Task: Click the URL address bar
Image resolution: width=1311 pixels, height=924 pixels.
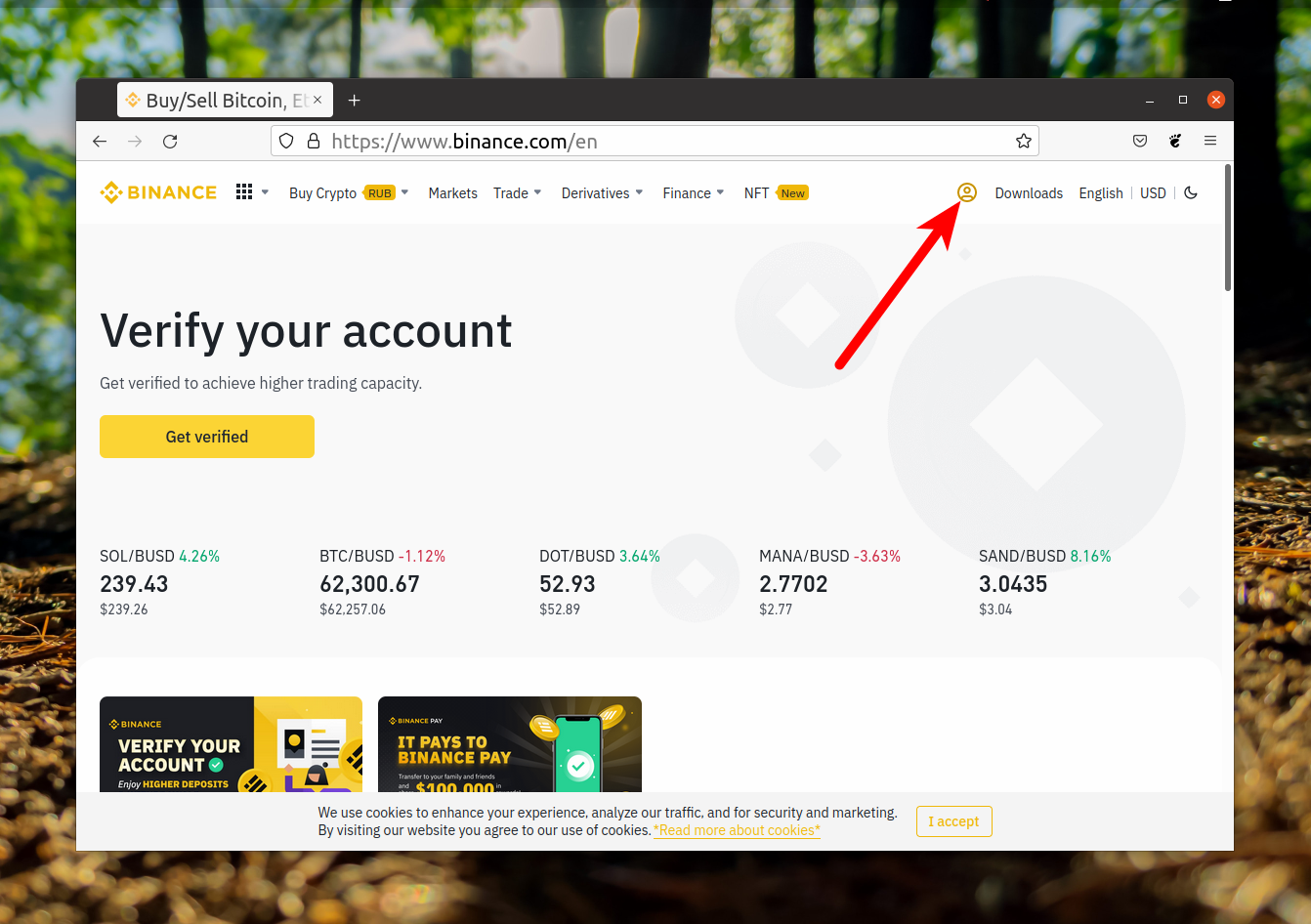Action: pyautogui.click(x=655, y=141)
